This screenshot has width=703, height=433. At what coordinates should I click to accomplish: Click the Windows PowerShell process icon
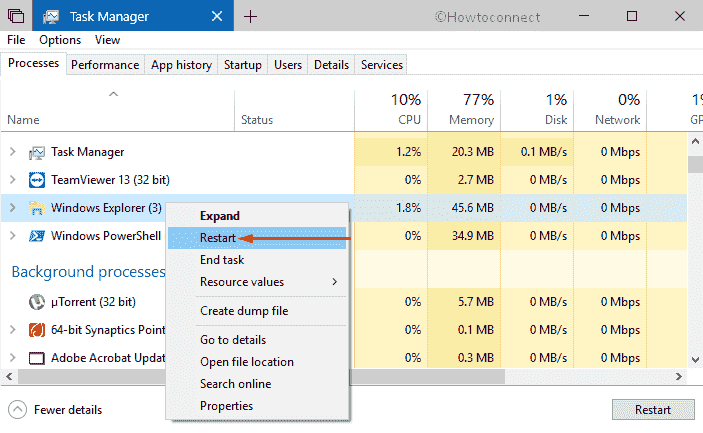[x=37, y=236]
